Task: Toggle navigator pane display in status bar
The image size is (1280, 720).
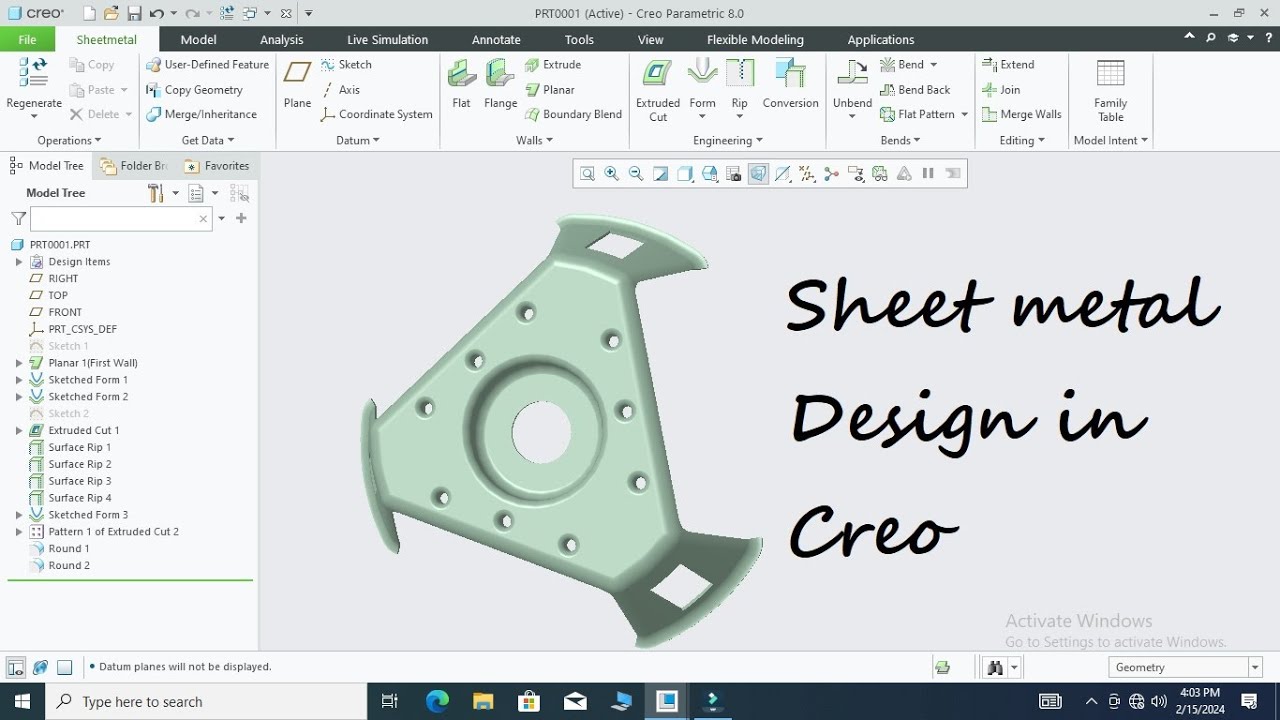Action: click(x=16, y=667)
